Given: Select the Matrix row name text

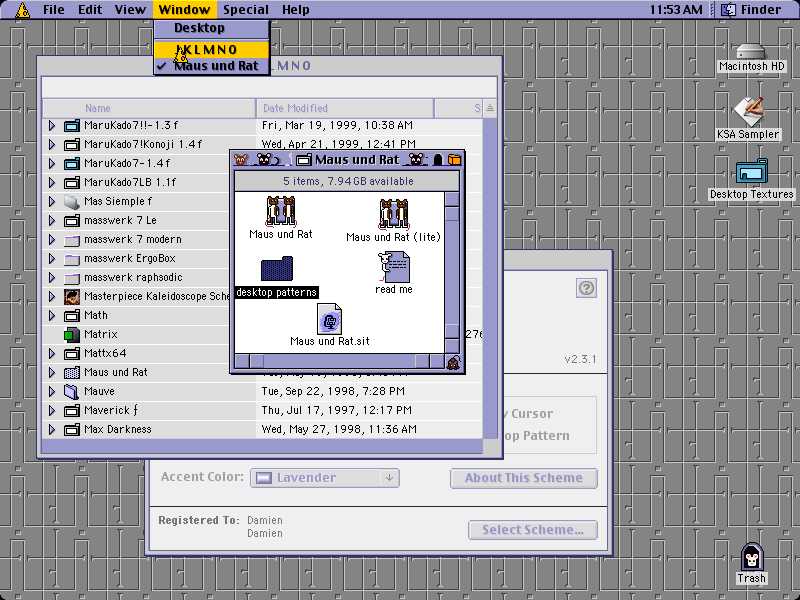Looking at the screenshot, I should [x=101, y=335].
